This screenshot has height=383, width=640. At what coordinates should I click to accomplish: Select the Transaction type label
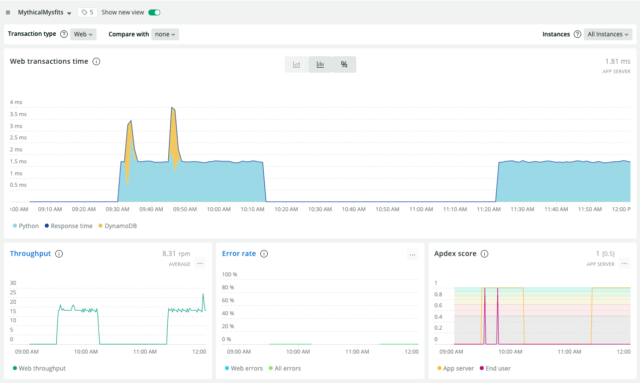point(32,34)
